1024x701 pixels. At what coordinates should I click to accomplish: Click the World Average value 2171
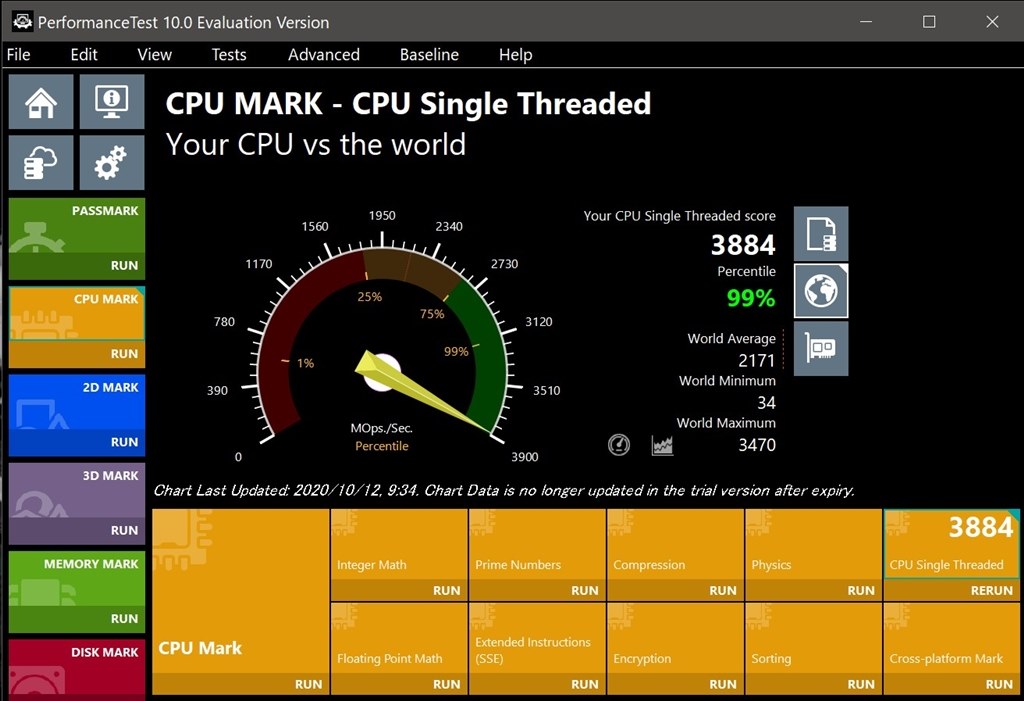[756, 361]
